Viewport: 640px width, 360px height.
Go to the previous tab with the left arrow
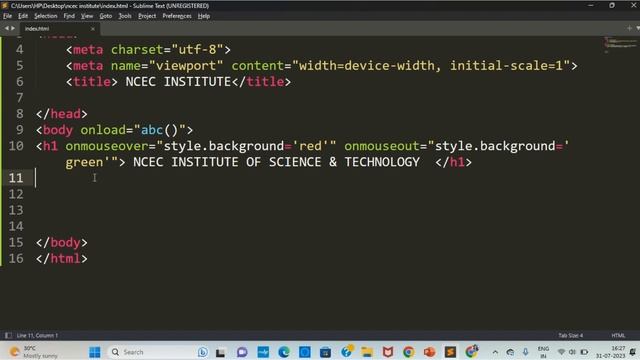click(x=7, y=28)
